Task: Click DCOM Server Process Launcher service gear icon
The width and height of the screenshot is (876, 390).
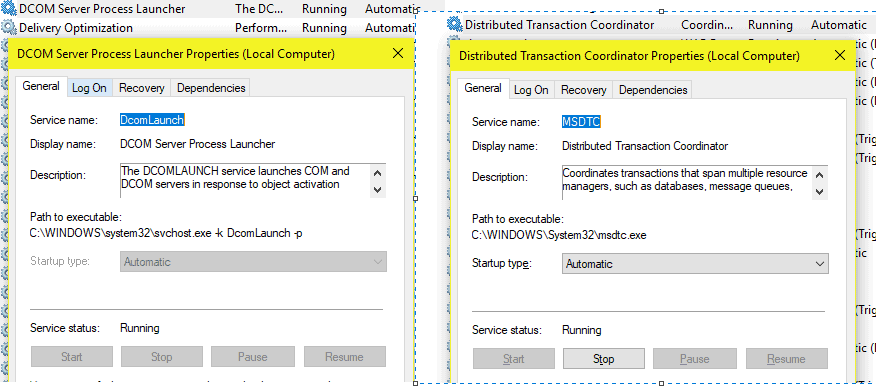Action: [9, 9]
